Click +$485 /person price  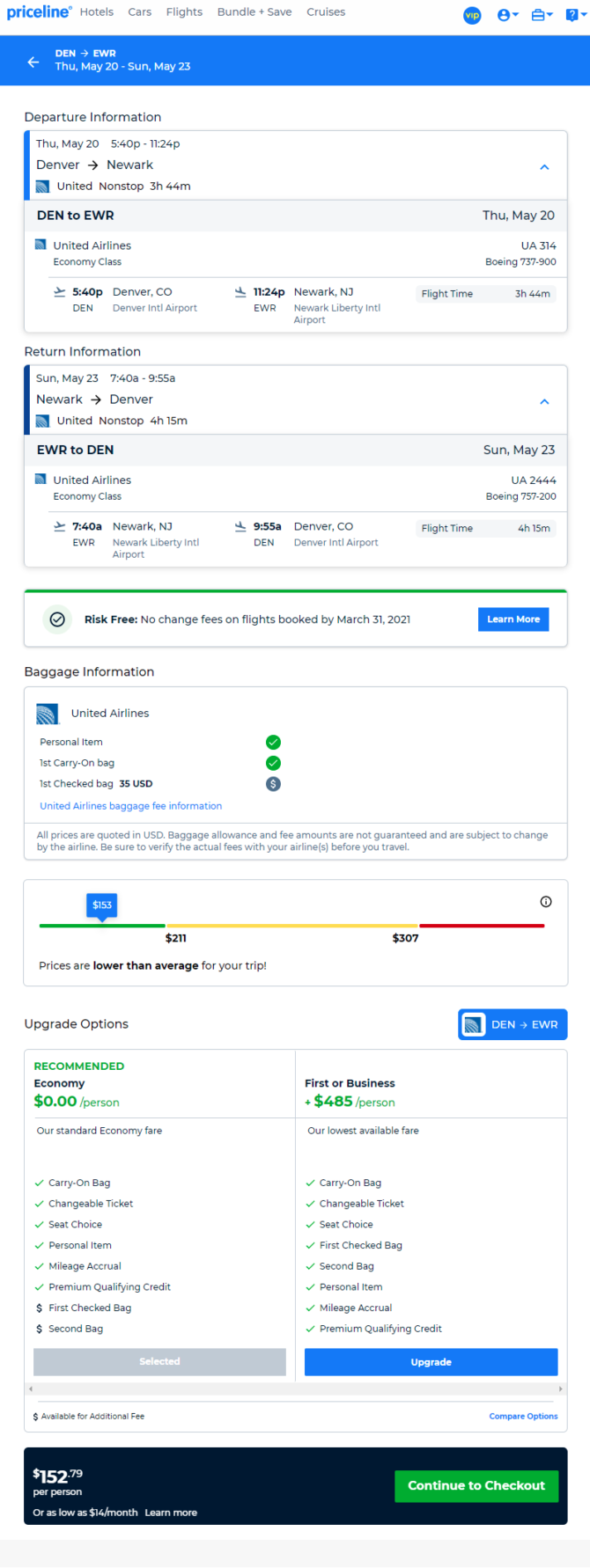[x=350, y=1102]
